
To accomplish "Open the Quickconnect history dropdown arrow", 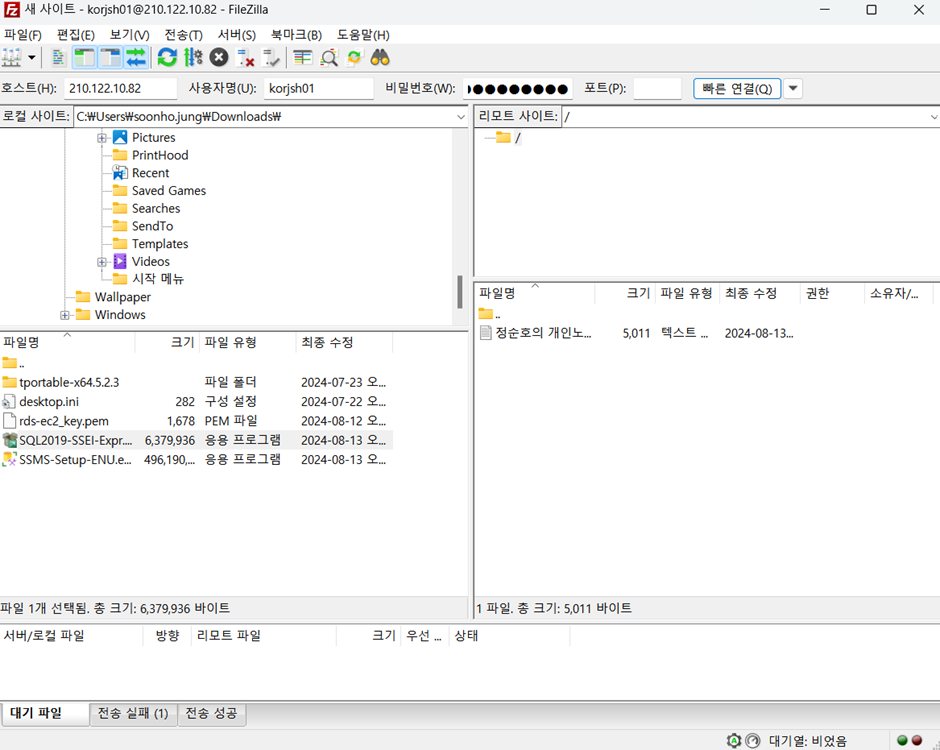I will tap(793, 88).
